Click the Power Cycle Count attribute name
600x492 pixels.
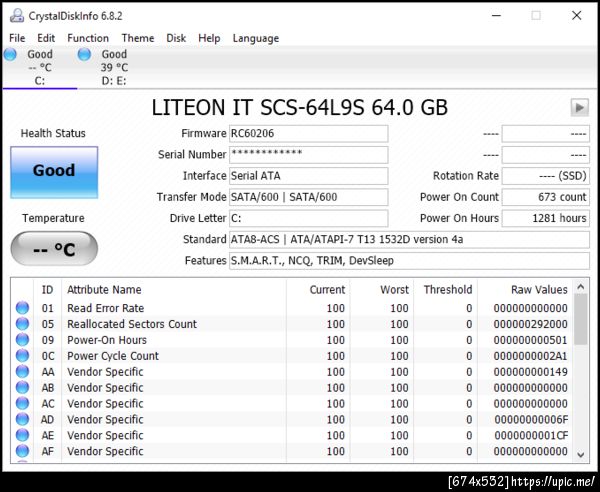click(113, 356)
